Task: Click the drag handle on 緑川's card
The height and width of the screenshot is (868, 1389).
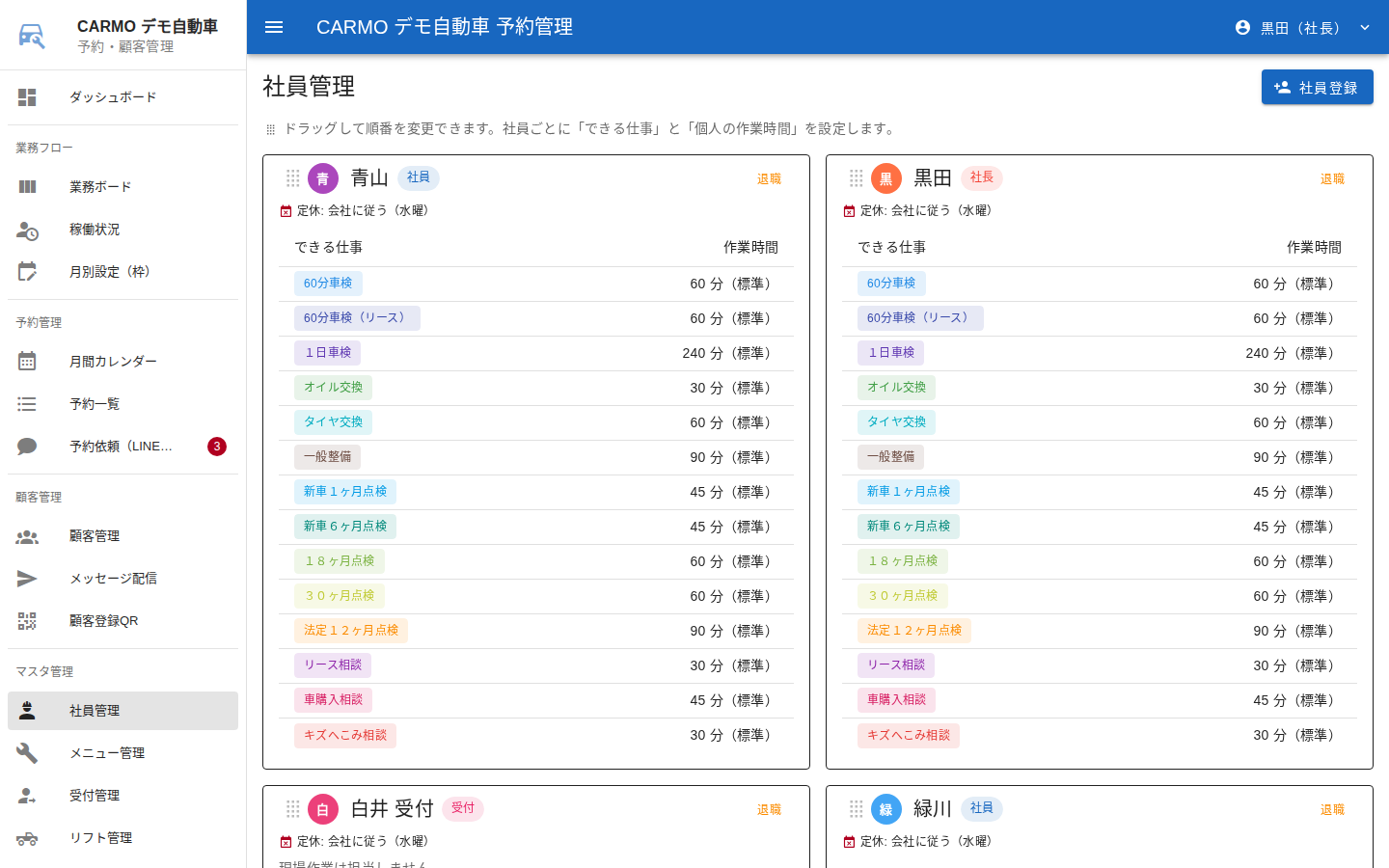Action: [857, 809]
